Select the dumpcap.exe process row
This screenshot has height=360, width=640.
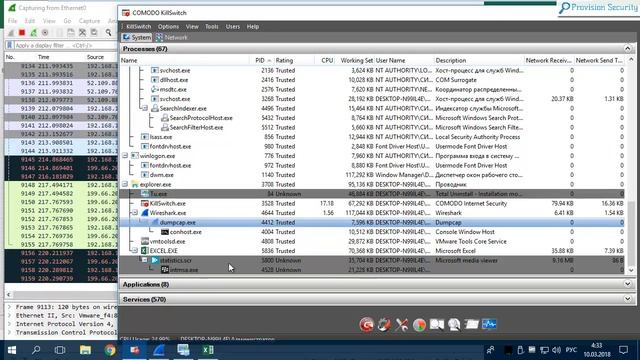tap(372, 222)
